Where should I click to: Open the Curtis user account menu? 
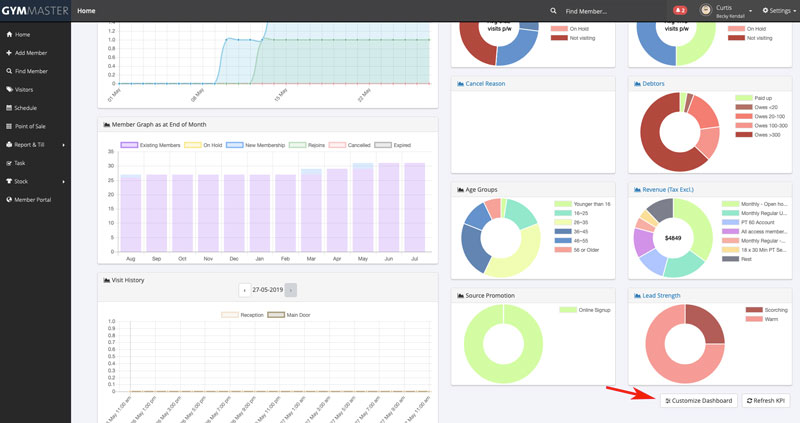(727, 11)
